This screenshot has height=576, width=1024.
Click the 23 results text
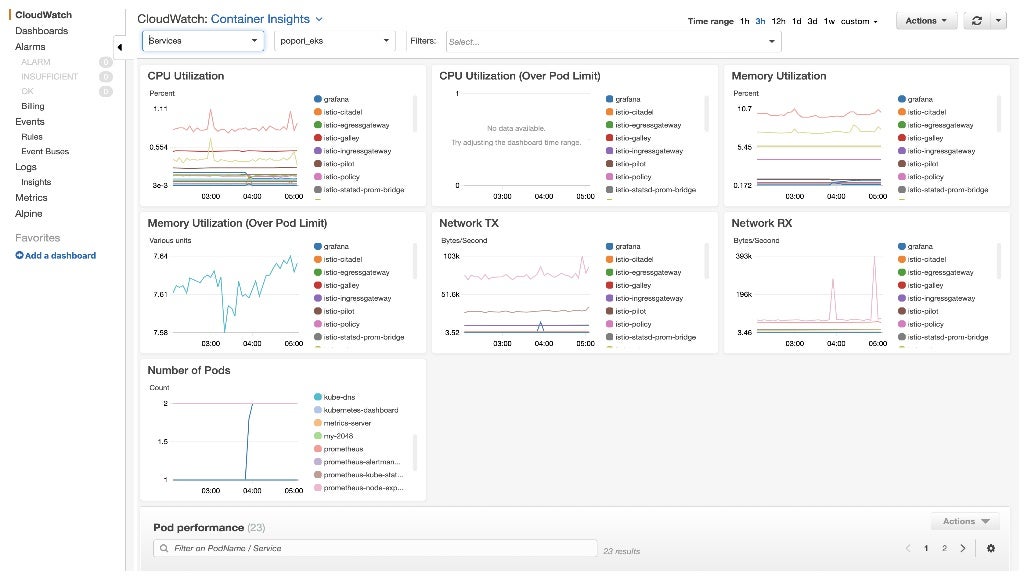(x=621, y=551)
